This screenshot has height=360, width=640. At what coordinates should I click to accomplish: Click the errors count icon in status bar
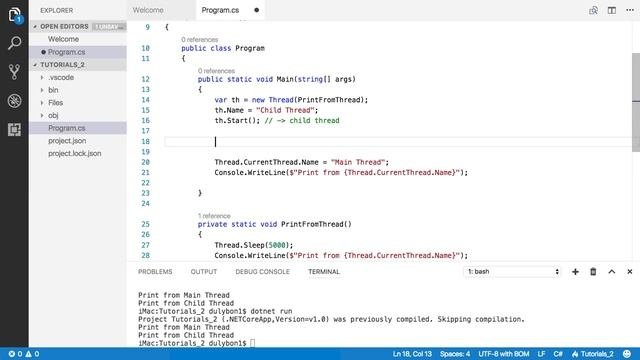click(x=15, y=354)
